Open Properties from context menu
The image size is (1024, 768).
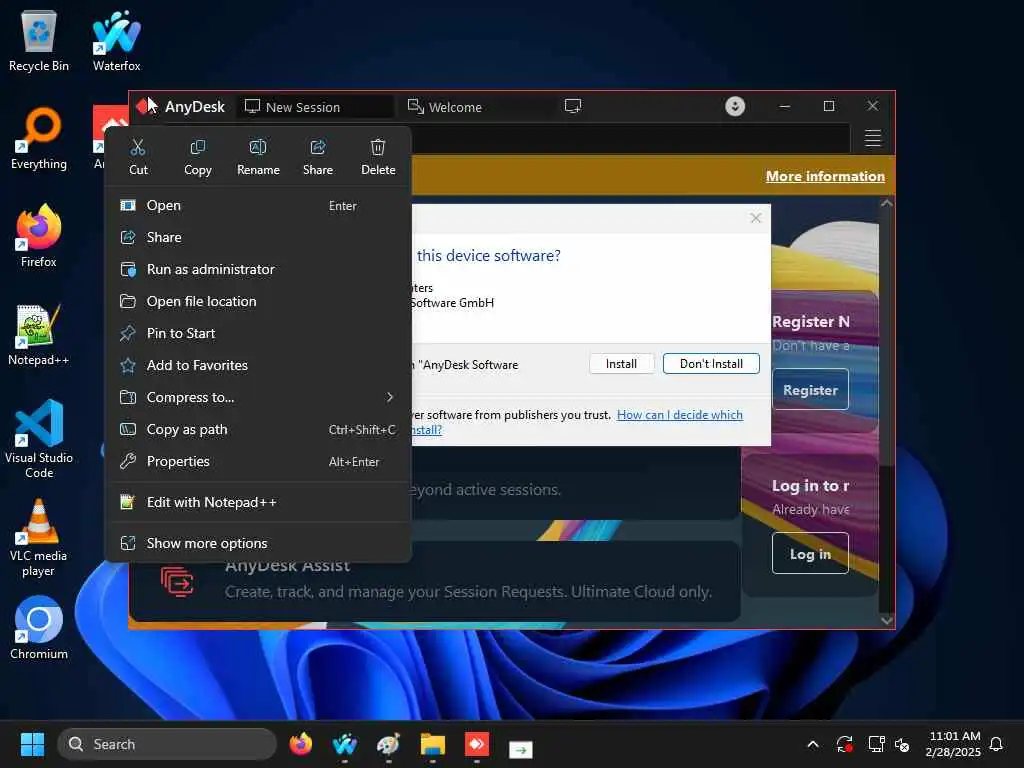pyautogui.click(x=259, y=462)
